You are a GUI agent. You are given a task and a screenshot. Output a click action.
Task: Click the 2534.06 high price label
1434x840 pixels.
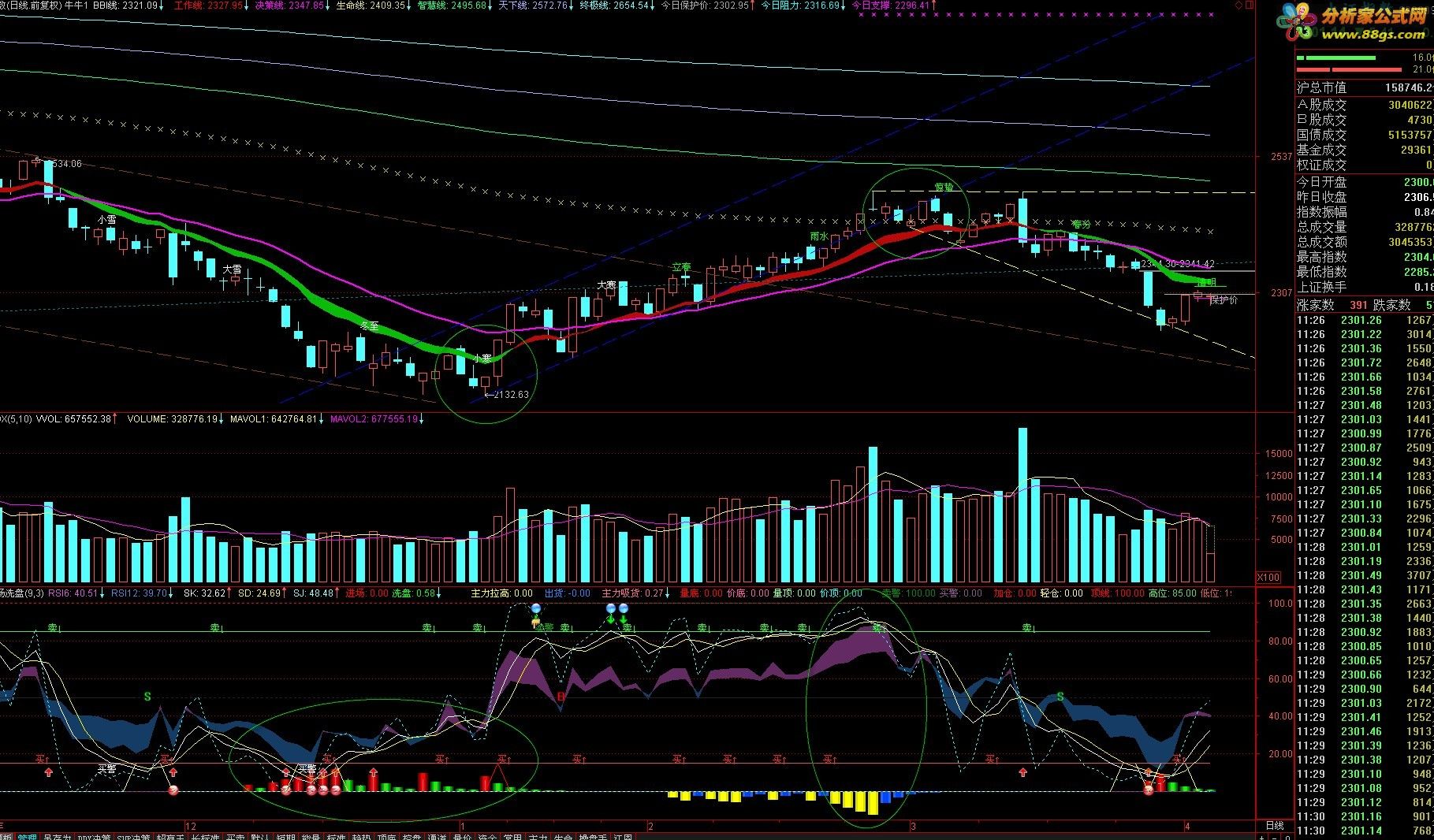click(x=64, y=164)
